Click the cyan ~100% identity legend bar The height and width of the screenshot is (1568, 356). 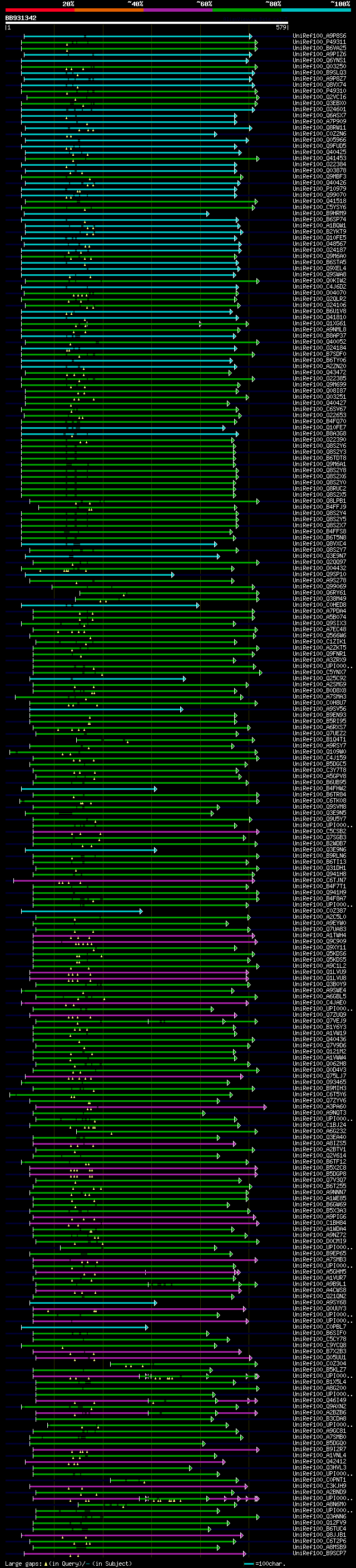coord(316,10)
